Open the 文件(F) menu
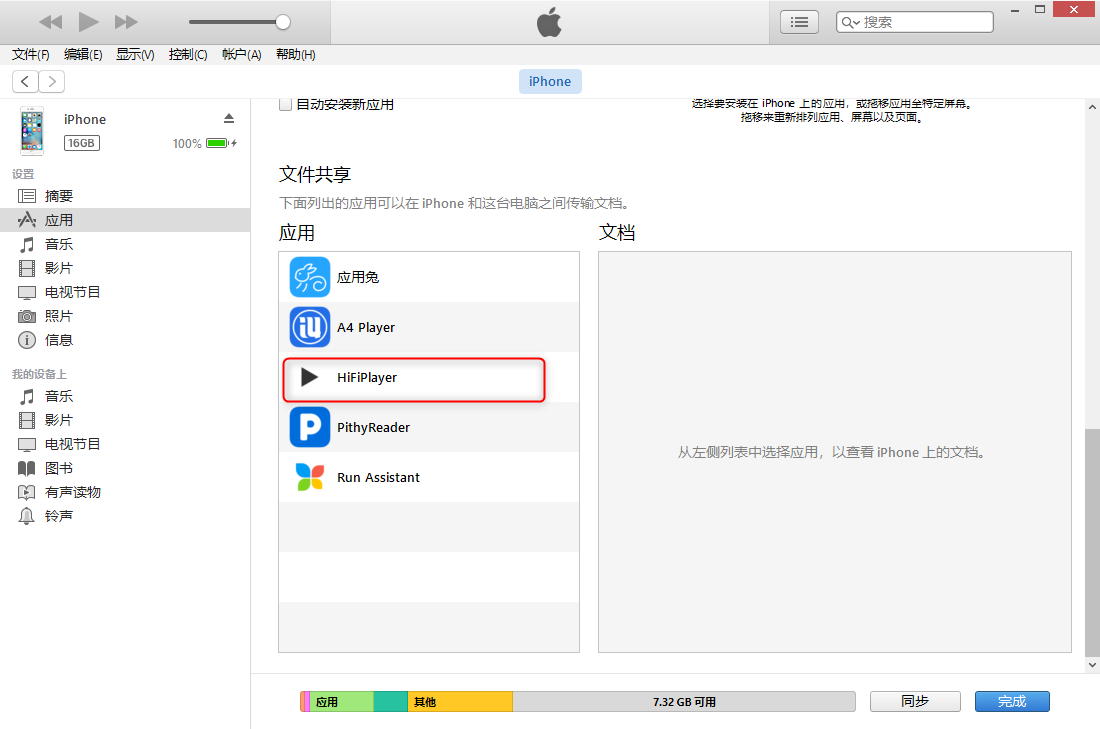This screenshot has height=729, width=1100. click(x=31, y=55)
